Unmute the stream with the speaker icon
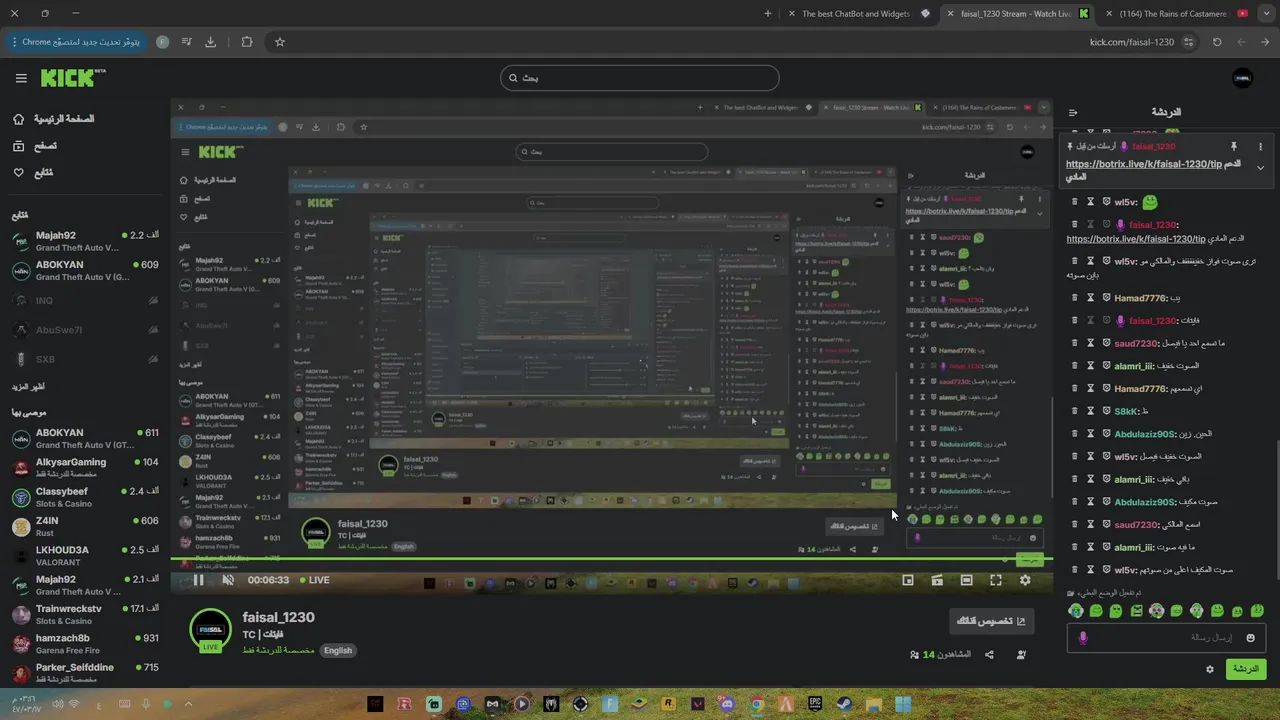This screenshot has height=720, width=1280. click(x=228, y=580)
